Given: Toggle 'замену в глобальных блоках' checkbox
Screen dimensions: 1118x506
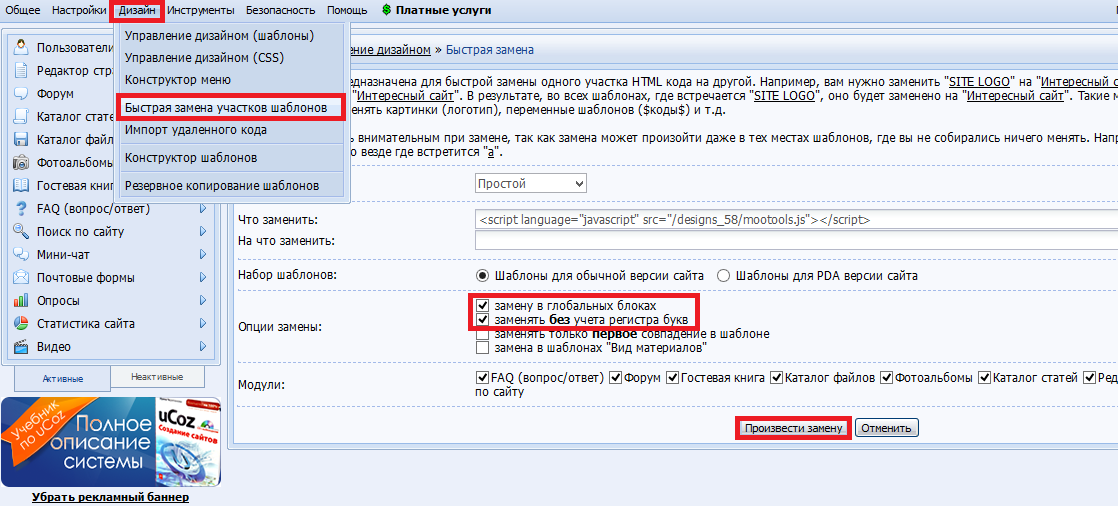Looking at the screenshot, I should (x=483, y=305).
